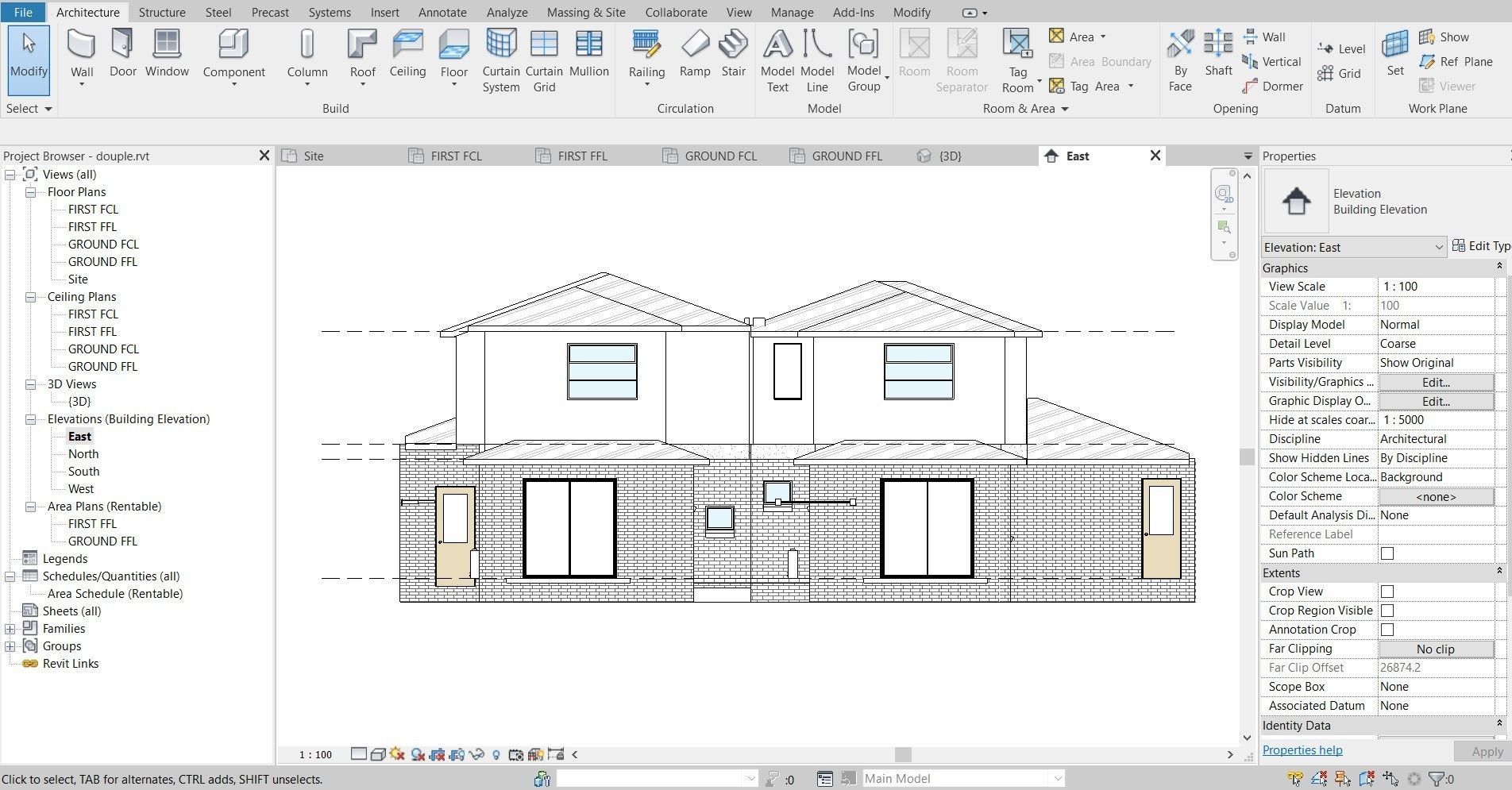
Task: Select the Ceiling tool
Action: point(407,54)
